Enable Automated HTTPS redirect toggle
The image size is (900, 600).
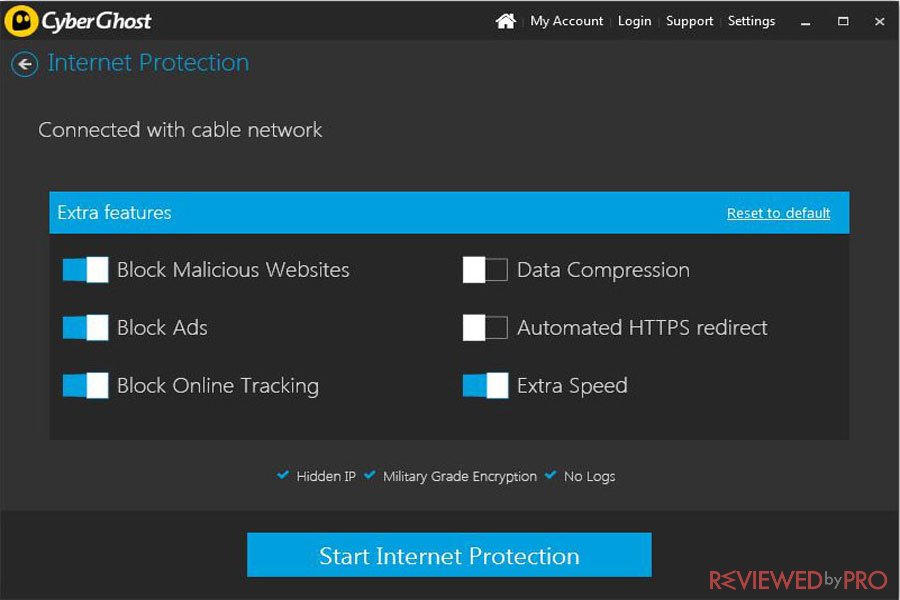(485, 327)
